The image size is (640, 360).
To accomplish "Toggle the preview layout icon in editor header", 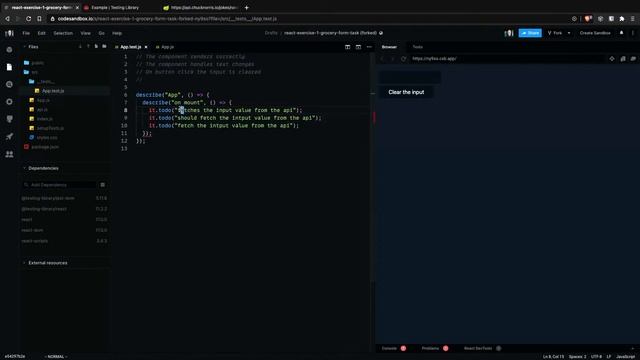I will click(358, 47).
